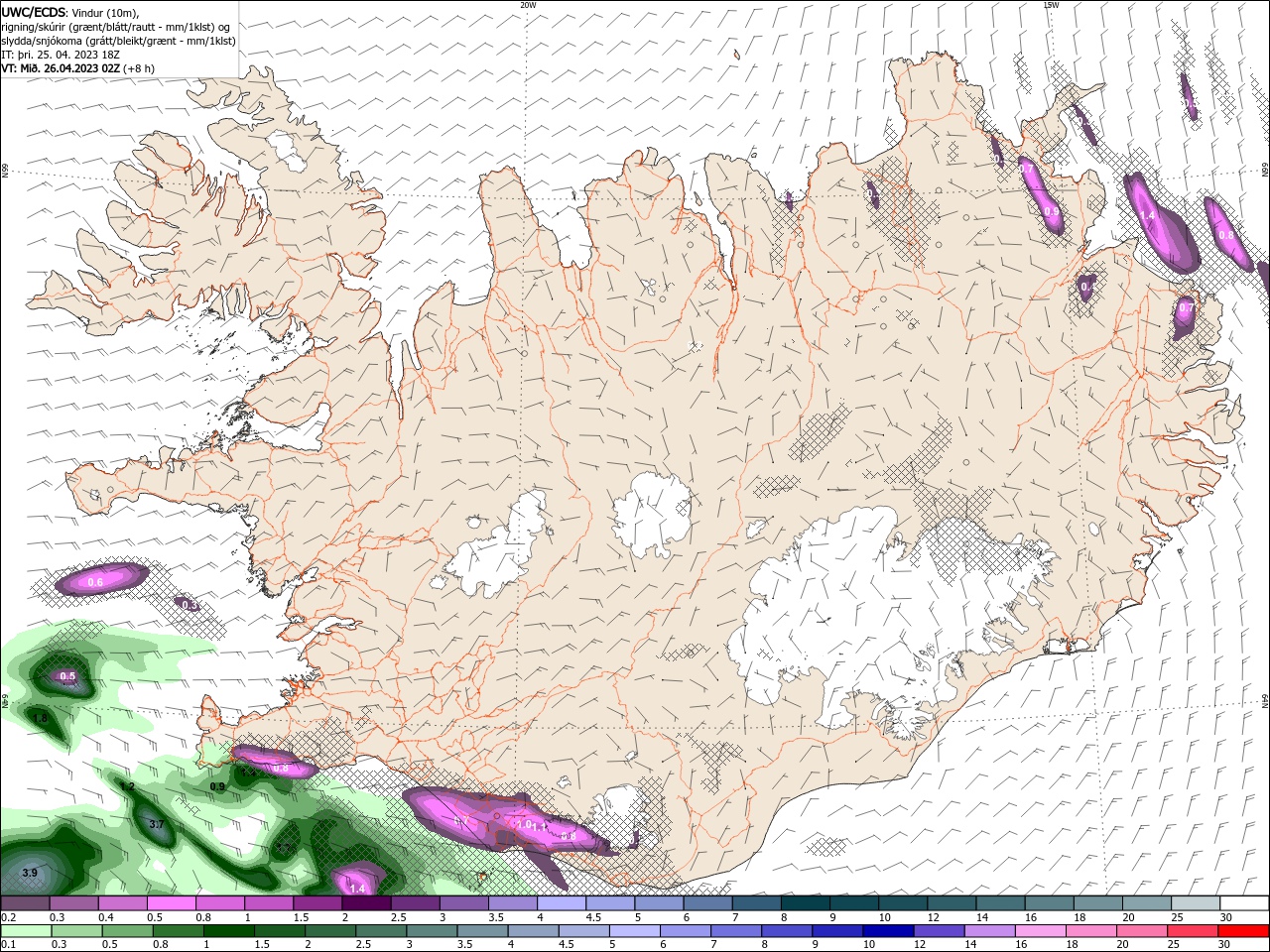Image resolution: width=1270 pixels, height=952 pixels.
Task: Click the '1.8' rain value label
Action: tap(41, 718)
